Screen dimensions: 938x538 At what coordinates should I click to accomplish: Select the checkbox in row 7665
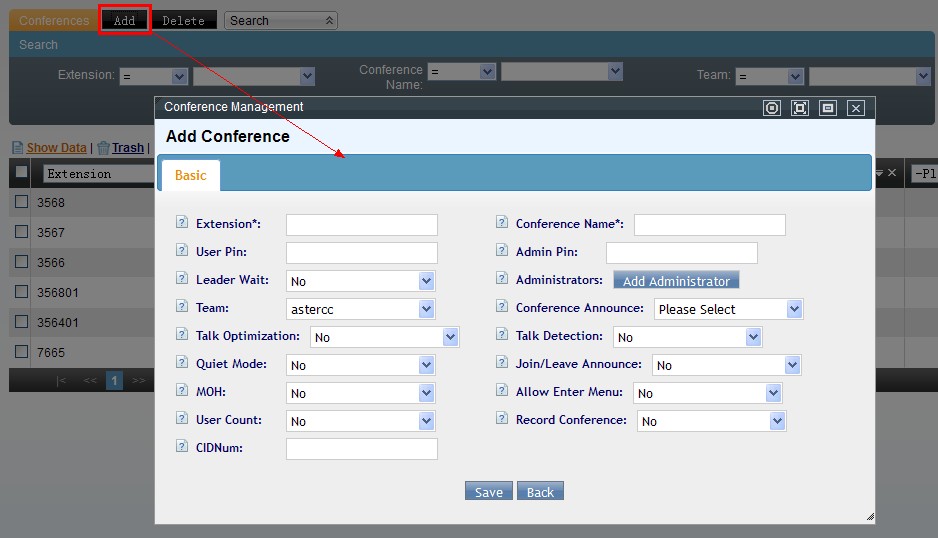click(x=21, y=352)
